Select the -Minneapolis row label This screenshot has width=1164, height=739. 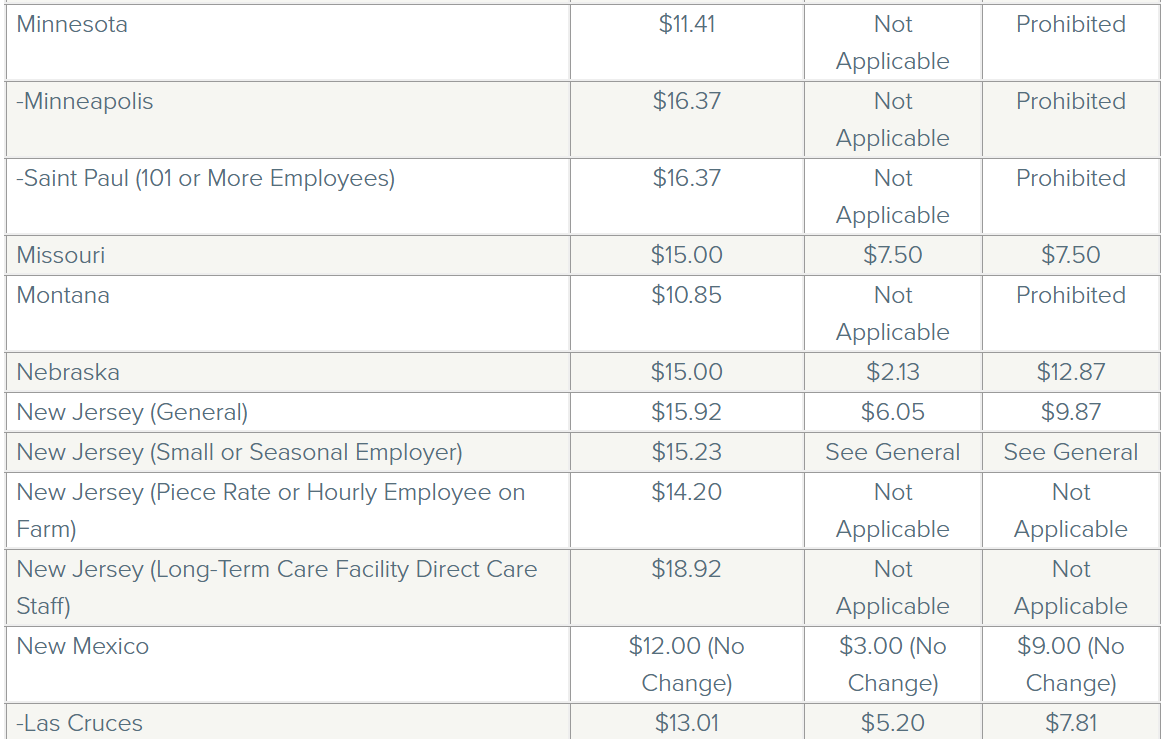click(85, 102)
